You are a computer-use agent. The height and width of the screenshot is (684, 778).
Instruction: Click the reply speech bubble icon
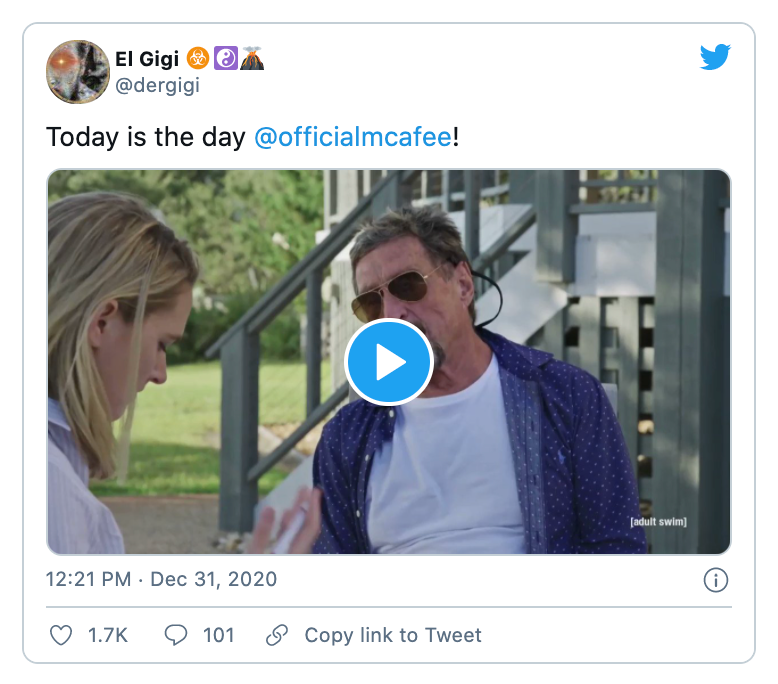[176, 635]
